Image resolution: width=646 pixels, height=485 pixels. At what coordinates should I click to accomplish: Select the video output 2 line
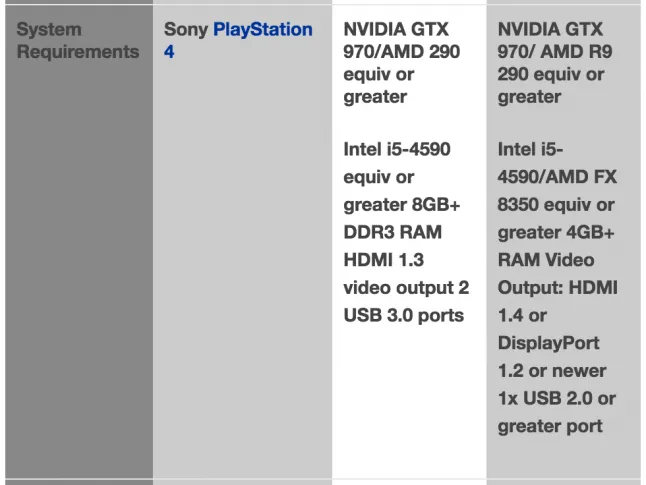[406, 288]
